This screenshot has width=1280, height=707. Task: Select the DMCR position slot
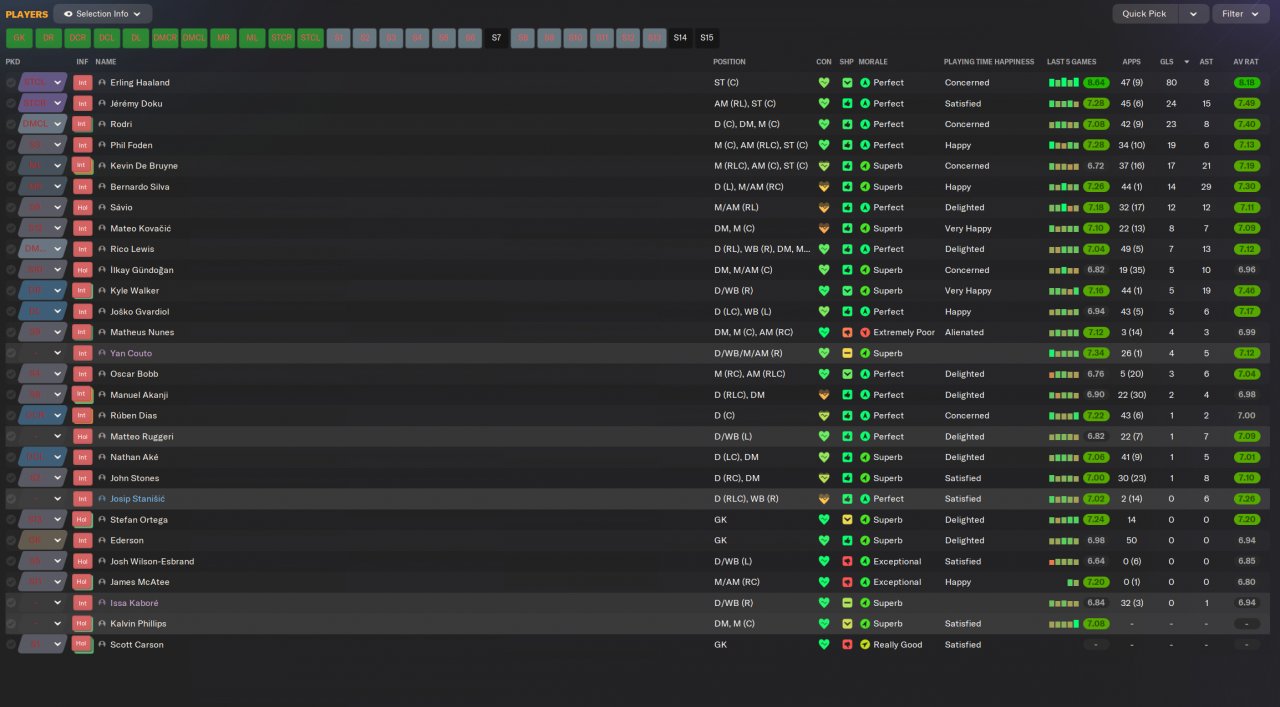pos(165,38)
